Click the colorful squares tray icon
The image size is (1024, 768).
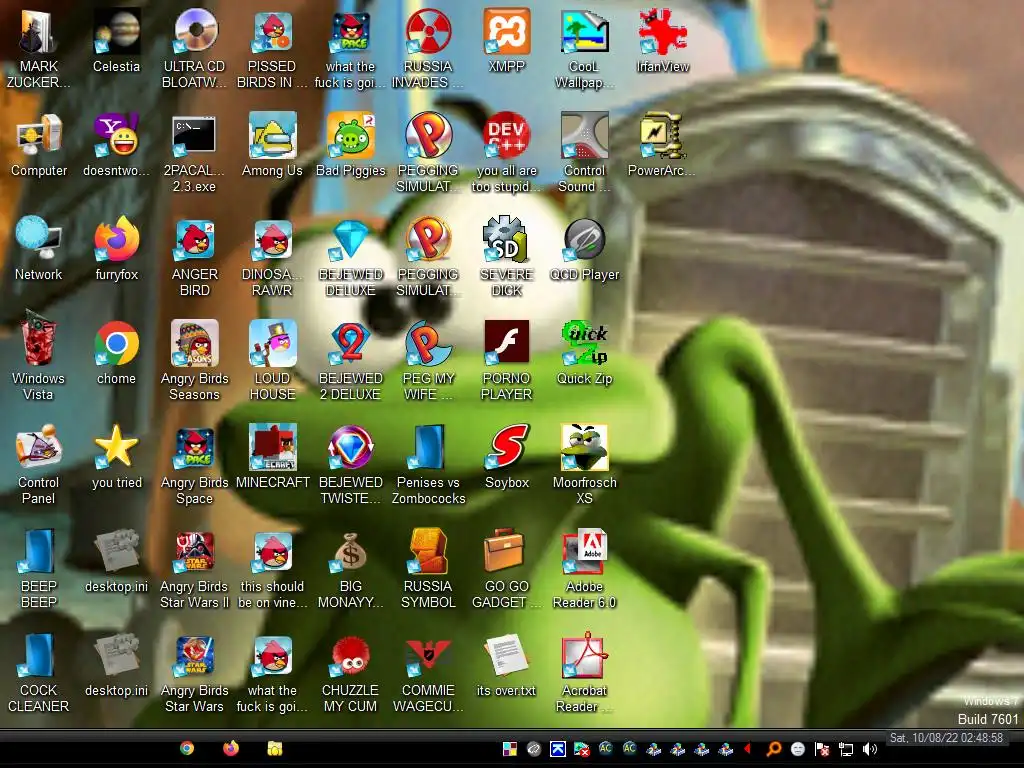click(510, 749)
